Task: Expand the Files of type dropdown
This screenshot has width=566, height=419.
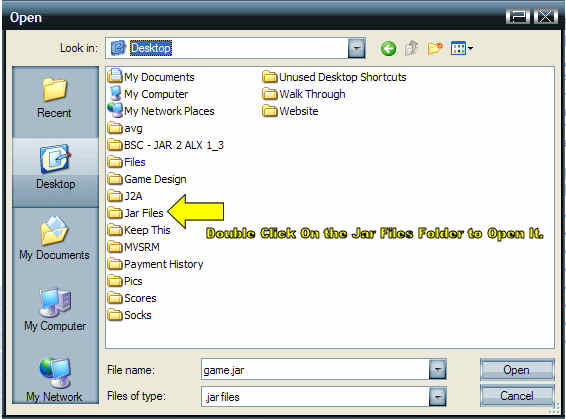Action: click(x=437, y=397)
